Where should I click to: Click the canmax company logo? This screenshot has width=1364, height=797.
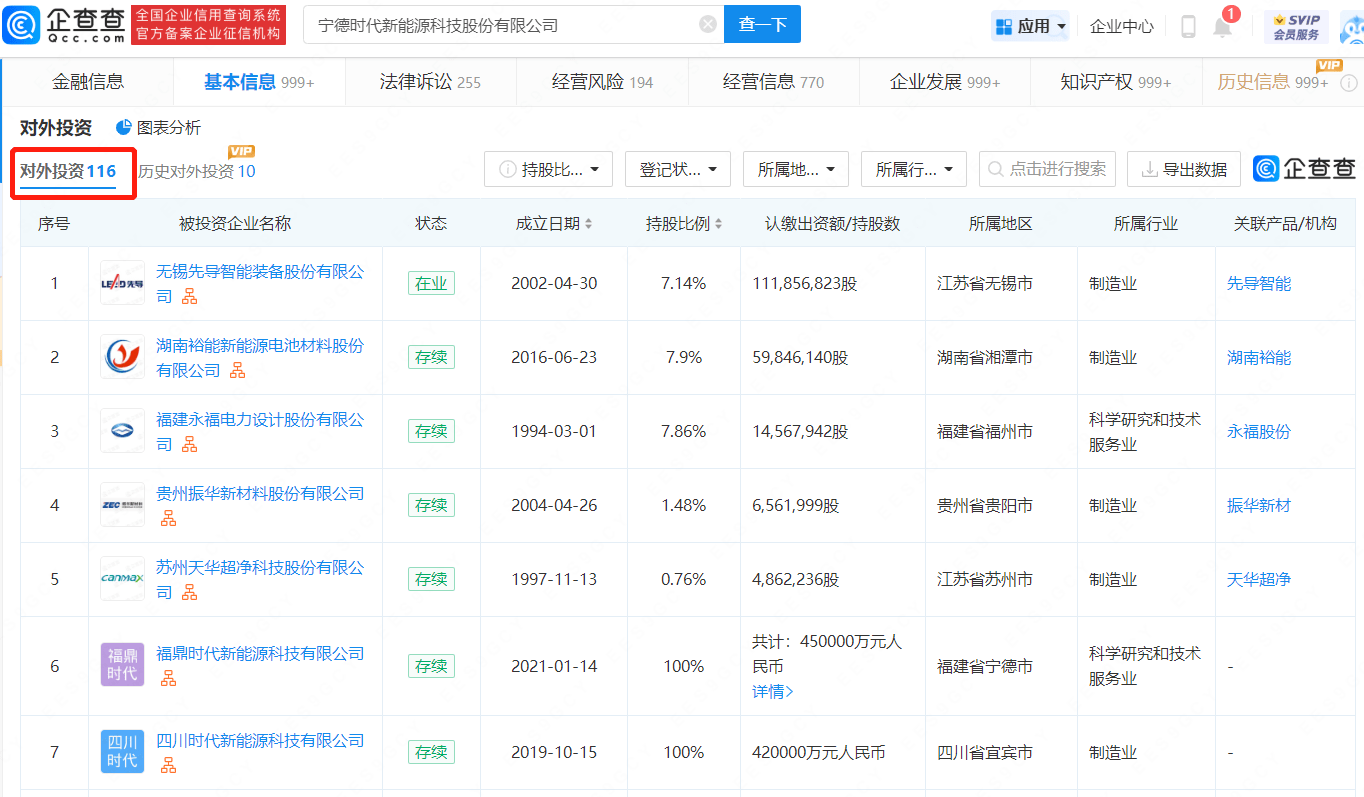coord(122,579)
